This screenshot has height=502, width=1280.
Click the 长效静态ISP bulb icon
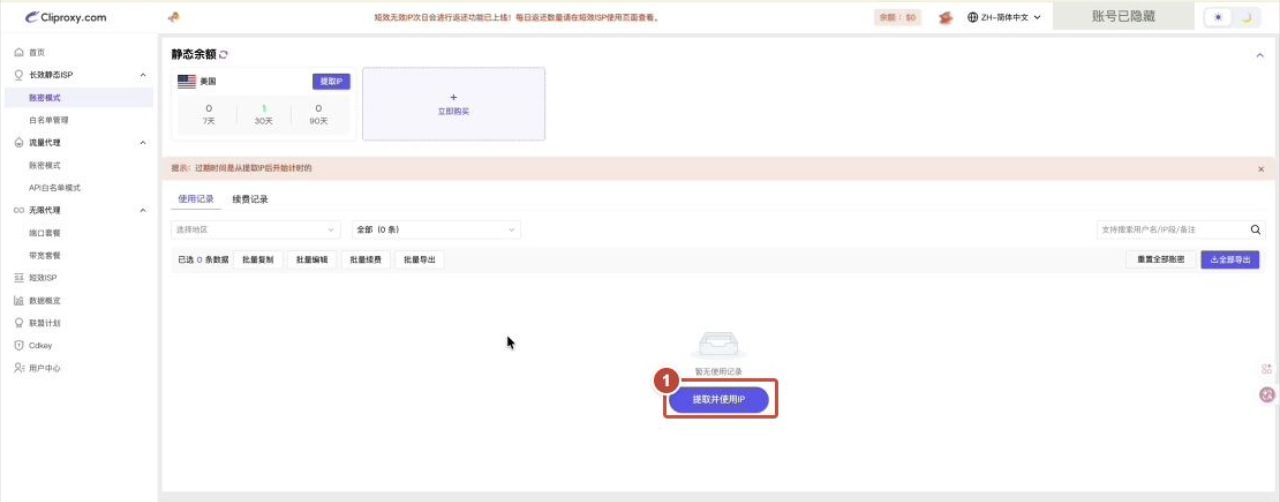(19, 75)
